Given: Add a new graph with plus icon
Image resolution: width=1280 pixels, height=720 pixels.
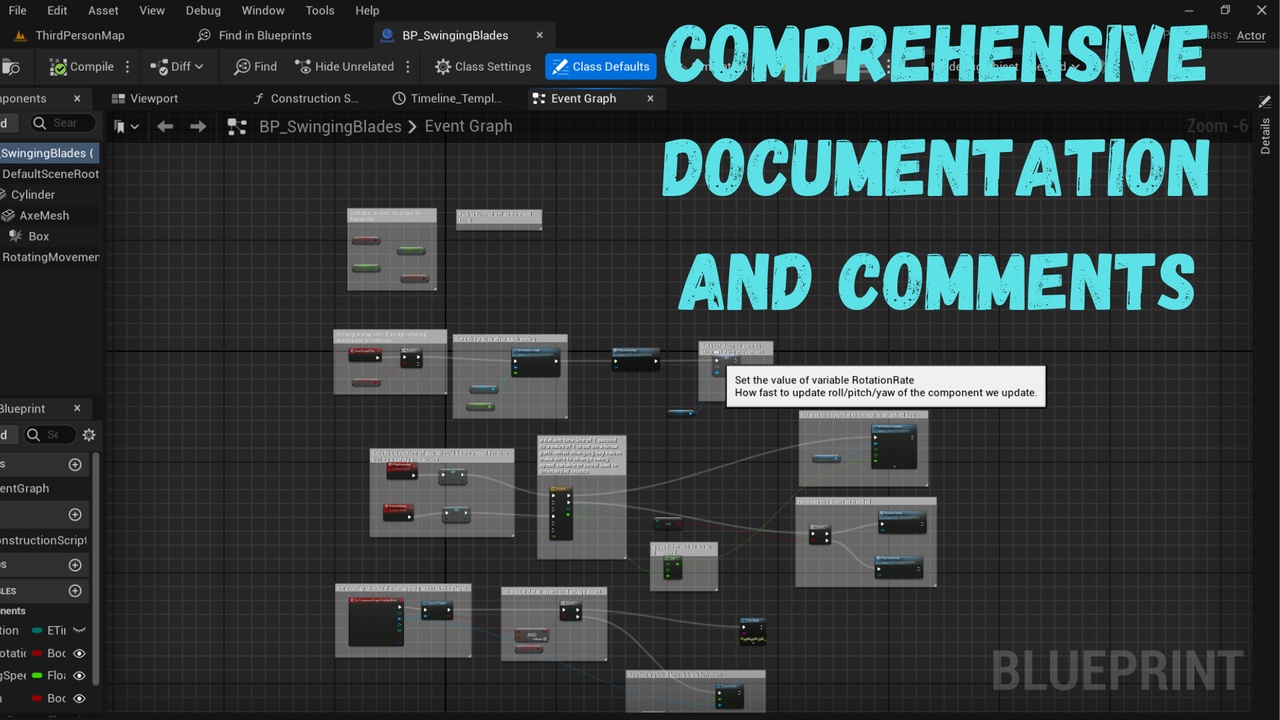Looking at the screenshot, I should tap(75, 464).
